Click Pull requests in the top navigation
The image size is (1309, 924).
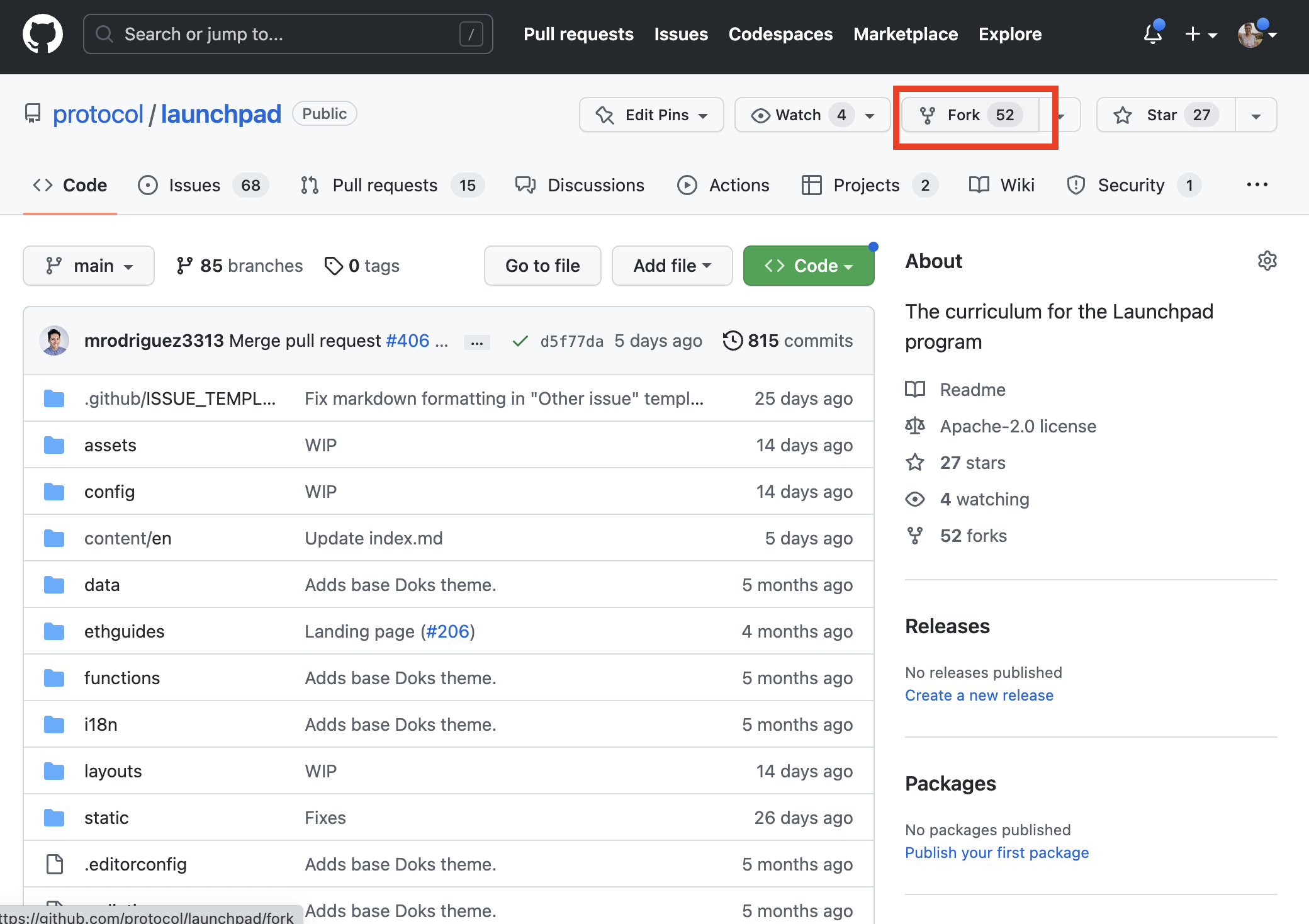tap(578, 34)
